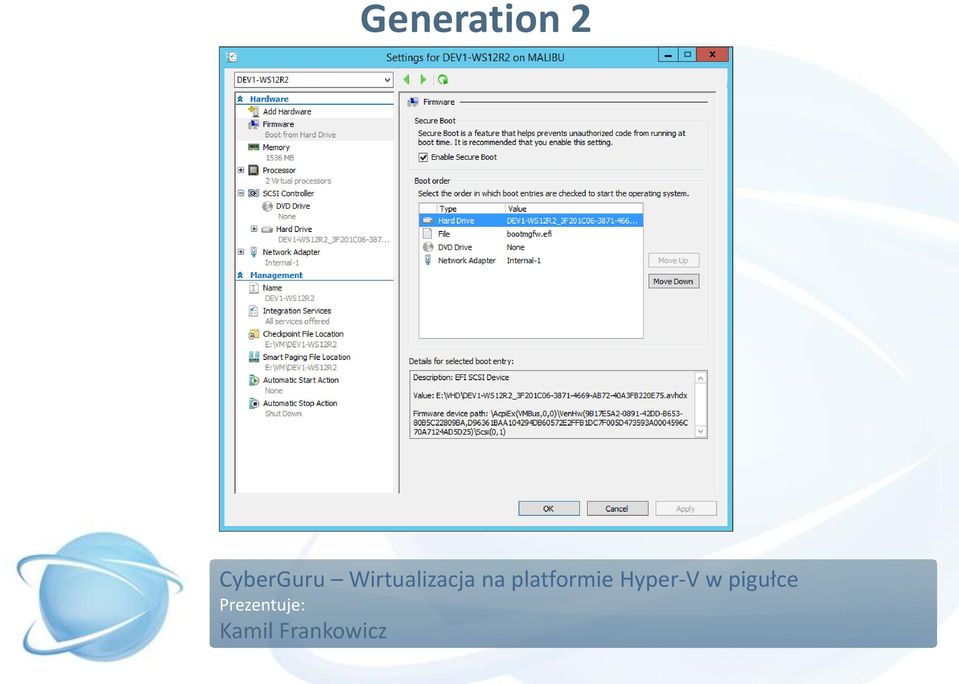
Task: Collapse the SCSI Controller tree node
Action: pyautogui.click(x=241, y=193)
